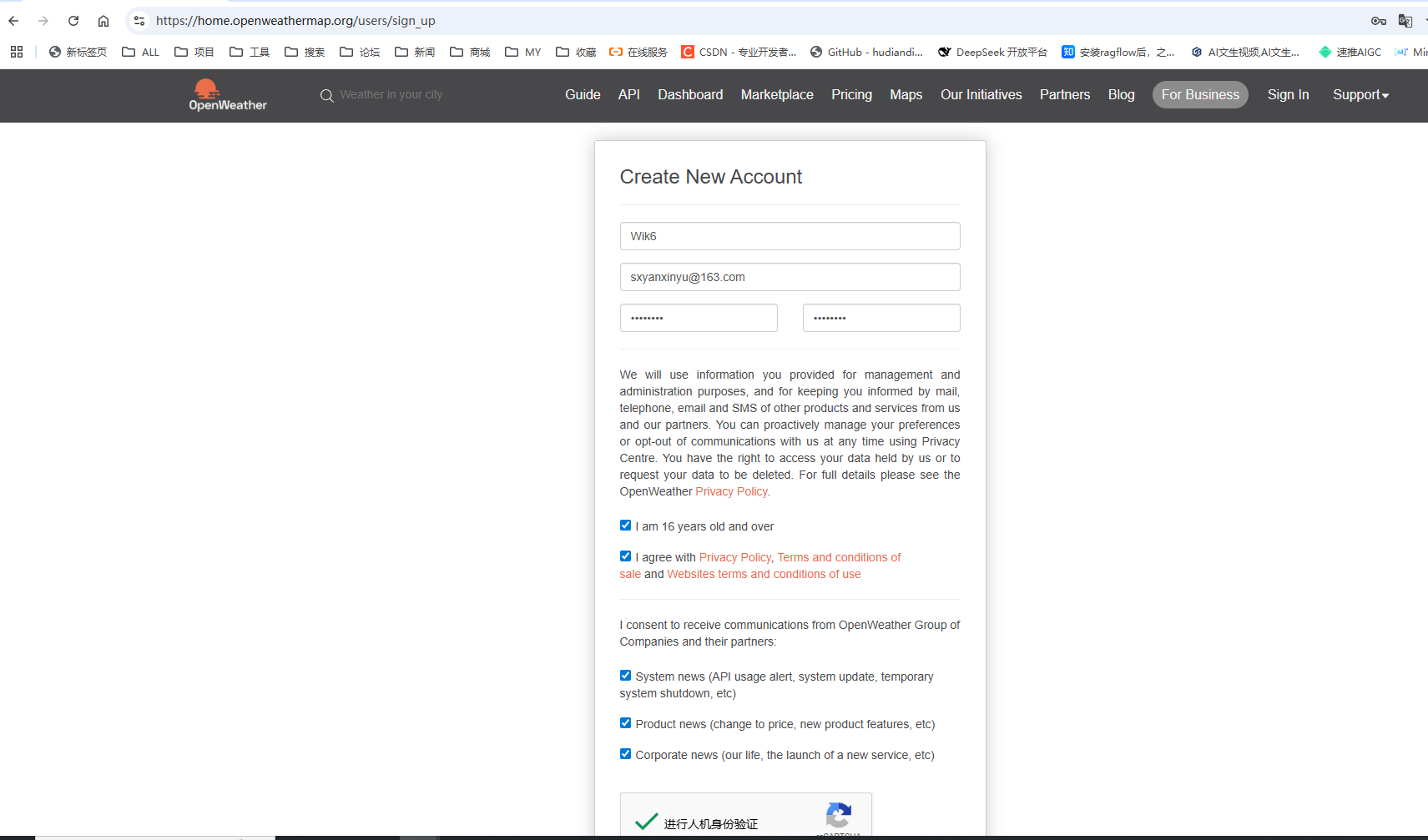The image size is (1428, 840).
Task: Open 'Websites terms and conditions of use' link
Action: click(764, 574)
